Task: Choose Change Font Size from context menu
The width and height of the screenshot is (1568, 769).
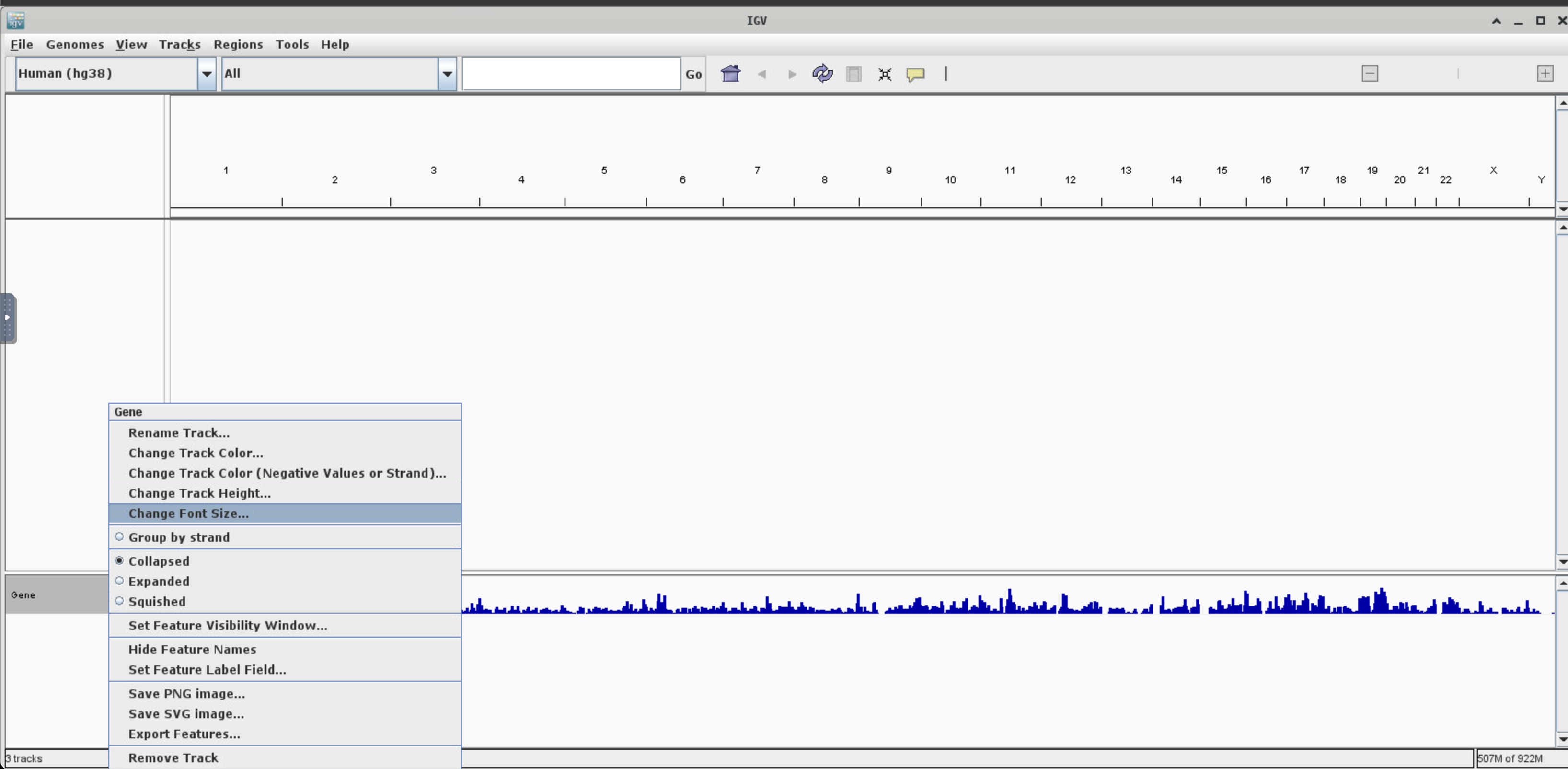Action: point(189,513)
